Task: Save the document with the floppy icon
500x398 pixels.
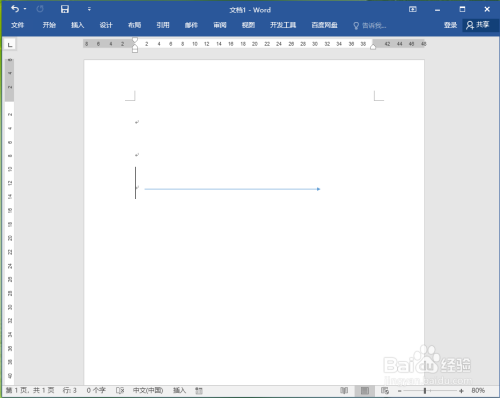Action: (x=65, y=9)
